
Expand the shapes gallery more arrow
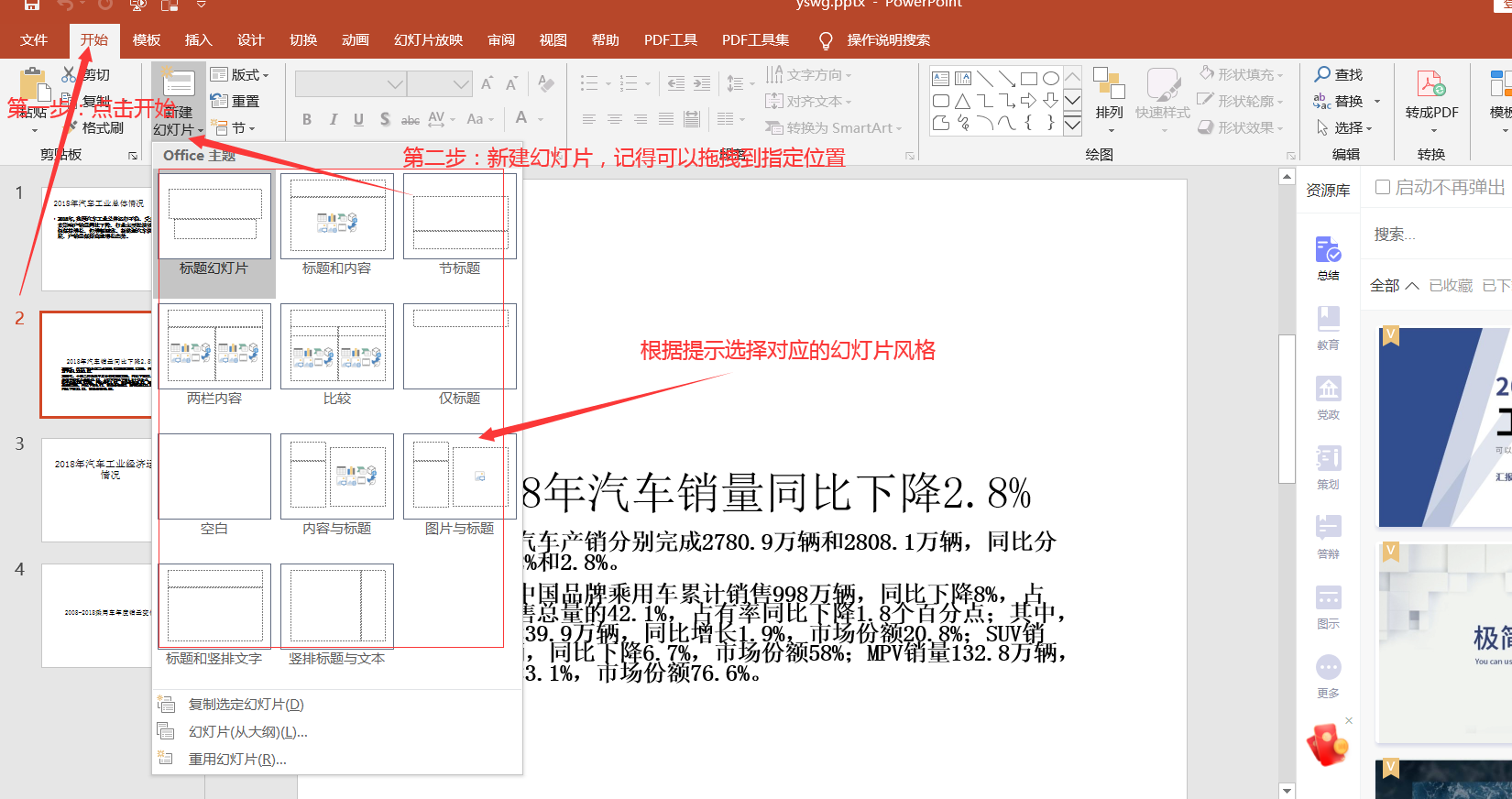(1072, 124)
